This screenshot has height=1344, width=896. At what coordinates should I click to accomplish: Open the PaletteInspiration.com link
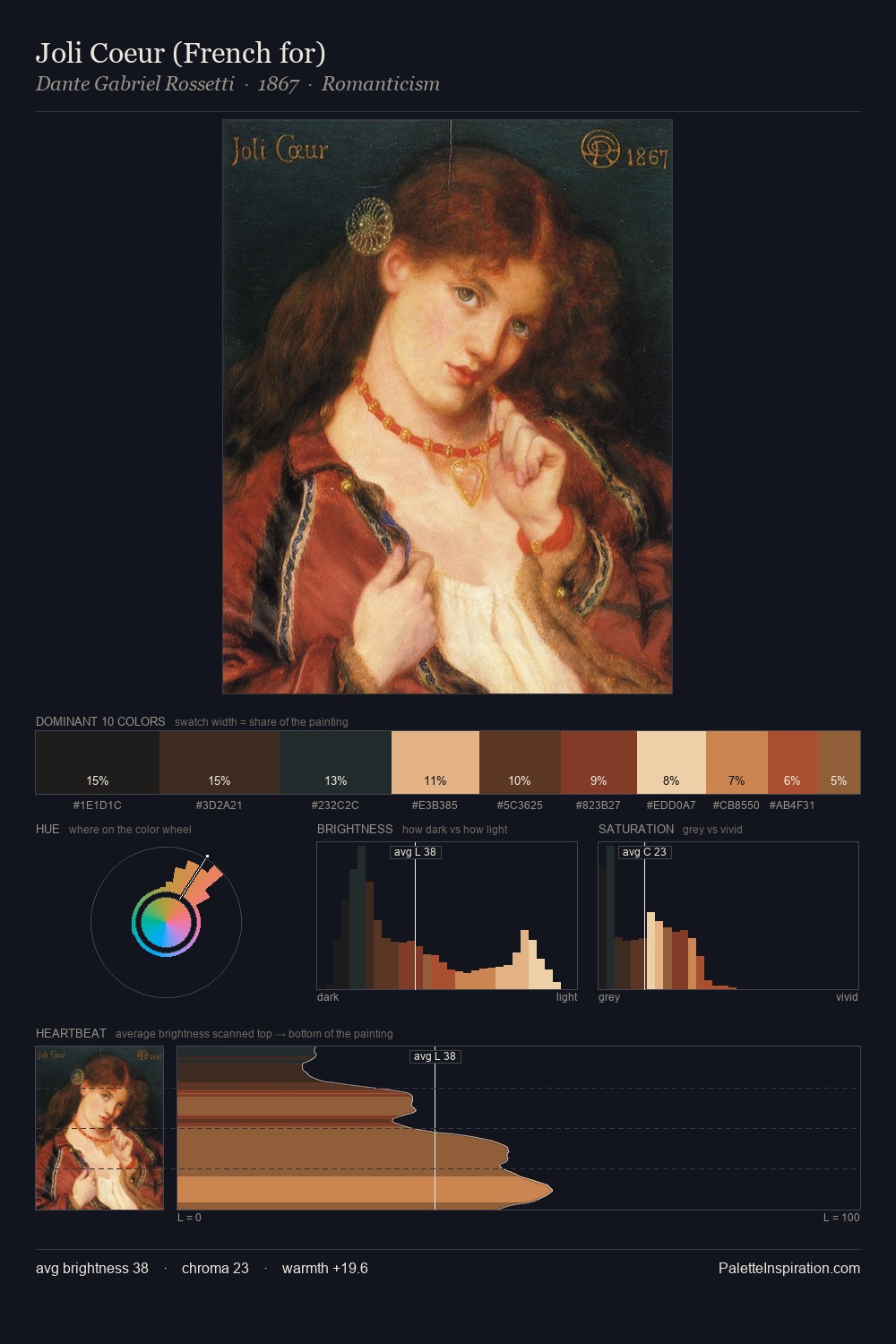tap(789, 1268)
